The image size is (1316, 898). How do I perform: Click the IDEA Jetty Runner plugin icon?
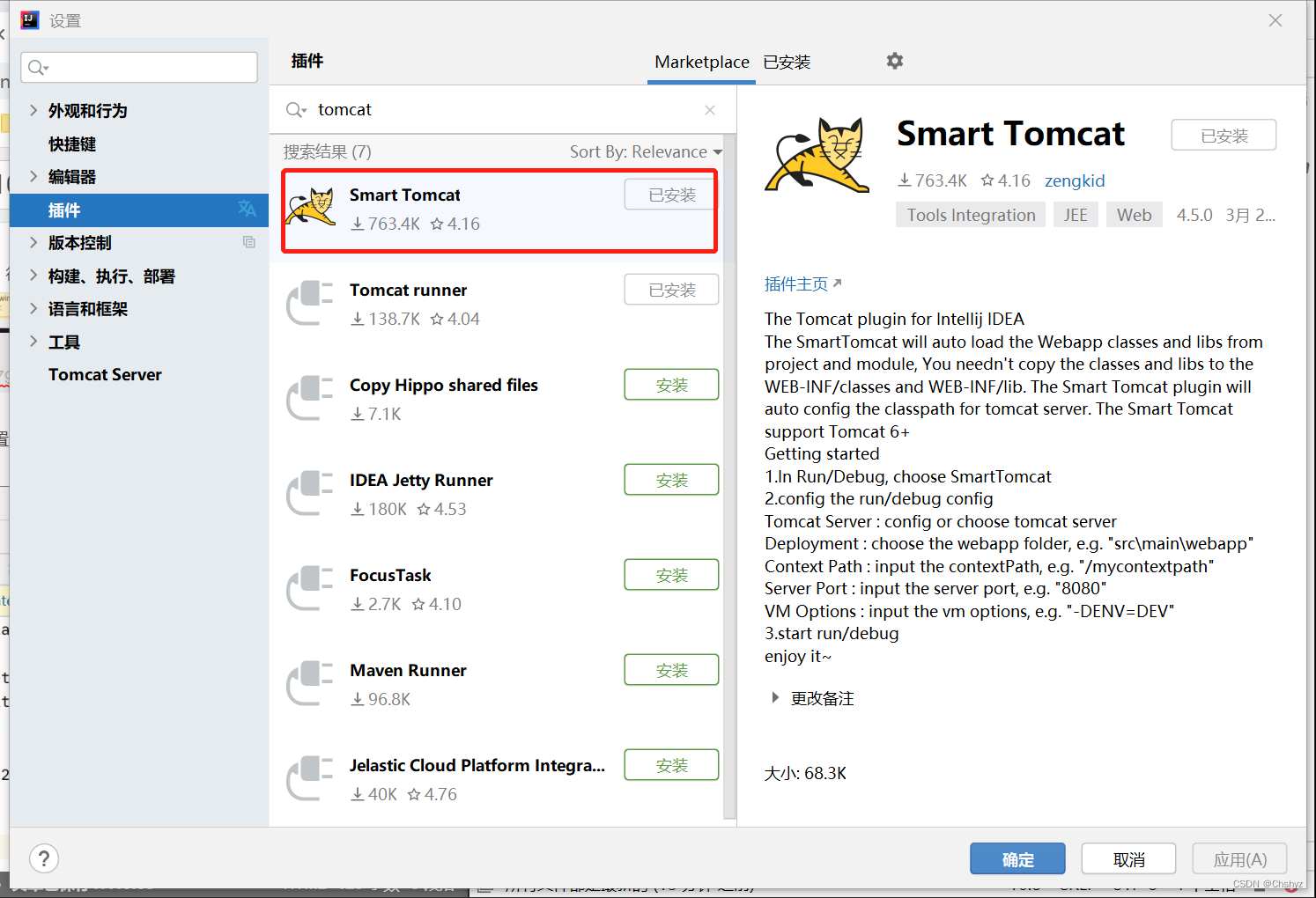(x=310, y=493)
